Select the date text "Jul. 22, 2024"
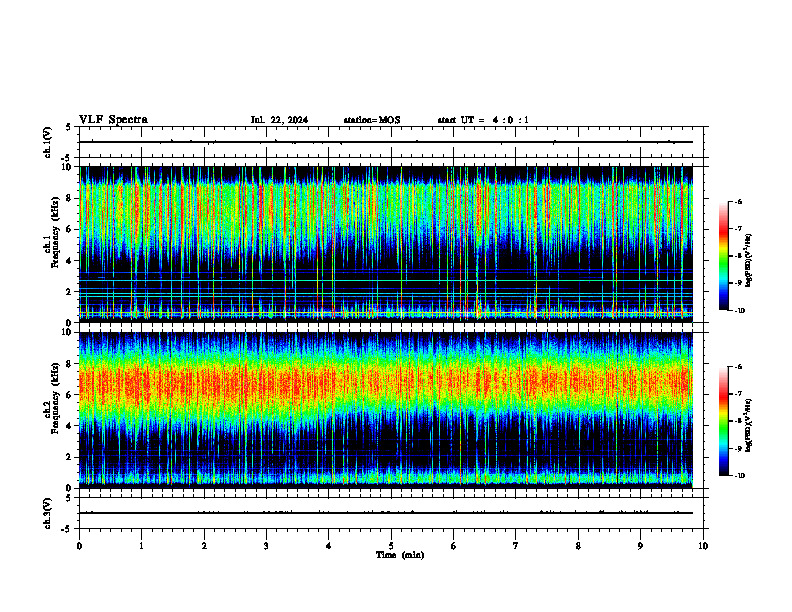The height and width of the screenshot is (612, 792). [279, 120]
